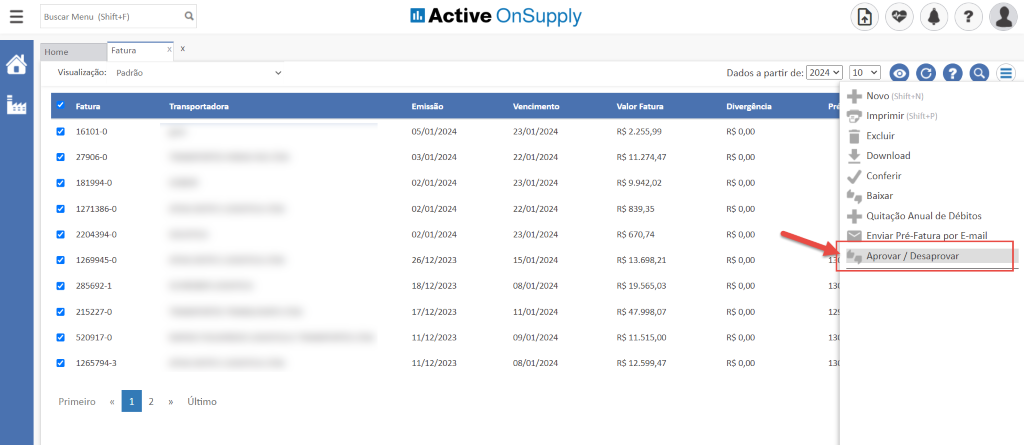Choose Download from the actions menu
Screen dimensions: 1024x445
(x=888, y=156)
